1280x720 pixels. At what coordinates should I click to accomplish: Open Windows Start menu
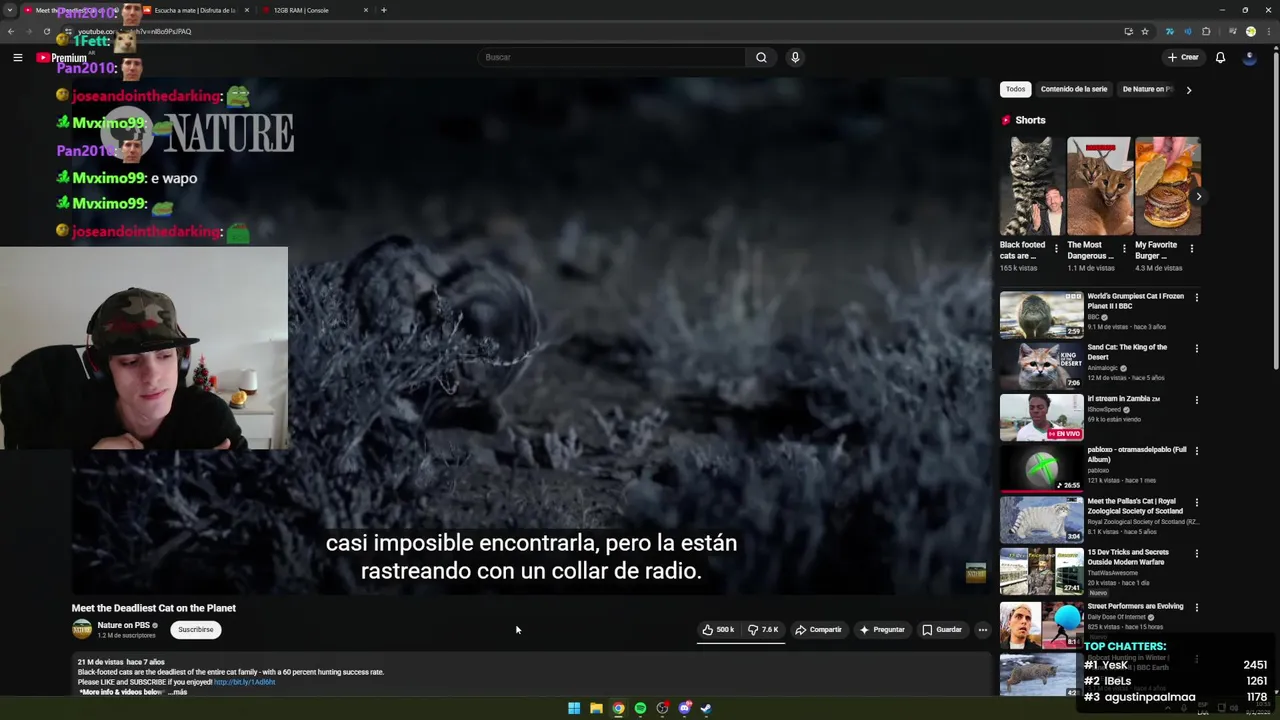coord(574,708)
